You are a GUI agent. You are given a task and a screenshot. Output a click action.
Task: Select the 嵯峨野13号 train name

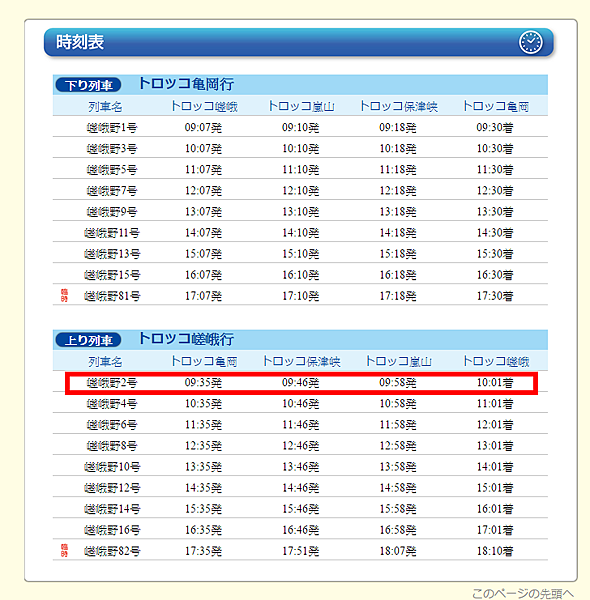(112, 254)
